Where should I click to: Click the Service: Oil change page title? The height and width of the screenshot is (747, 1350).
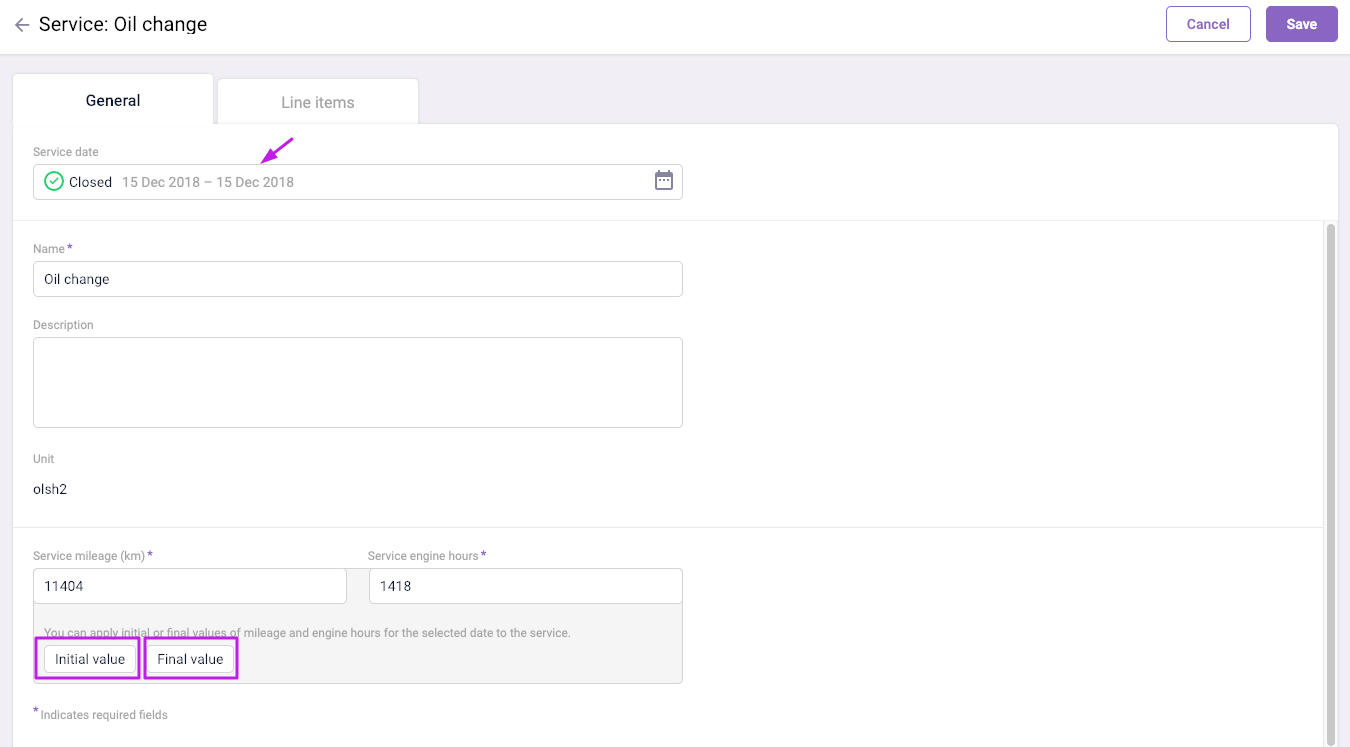point(123,25)
